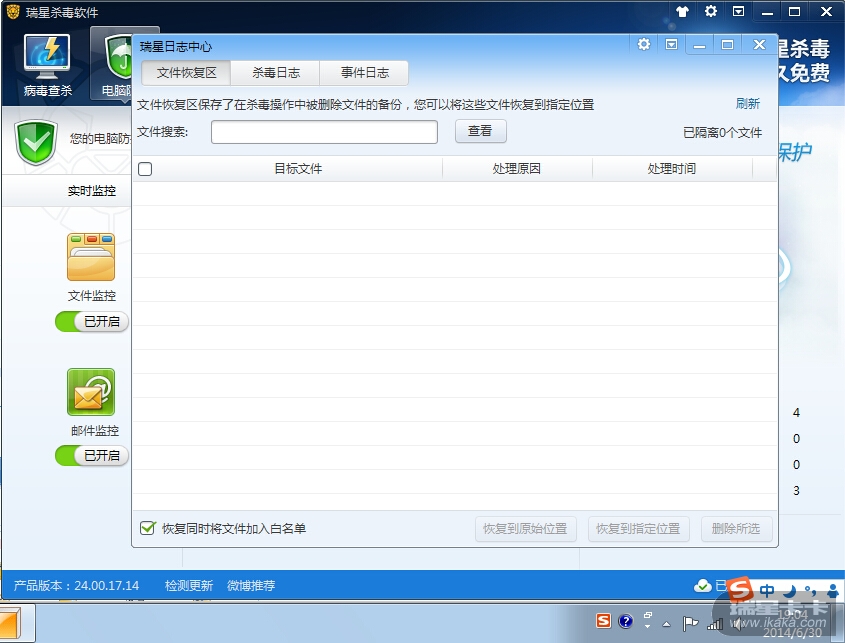Switch to the 杀毒日志 tab

pyautogui.click(x=275, y=73)
